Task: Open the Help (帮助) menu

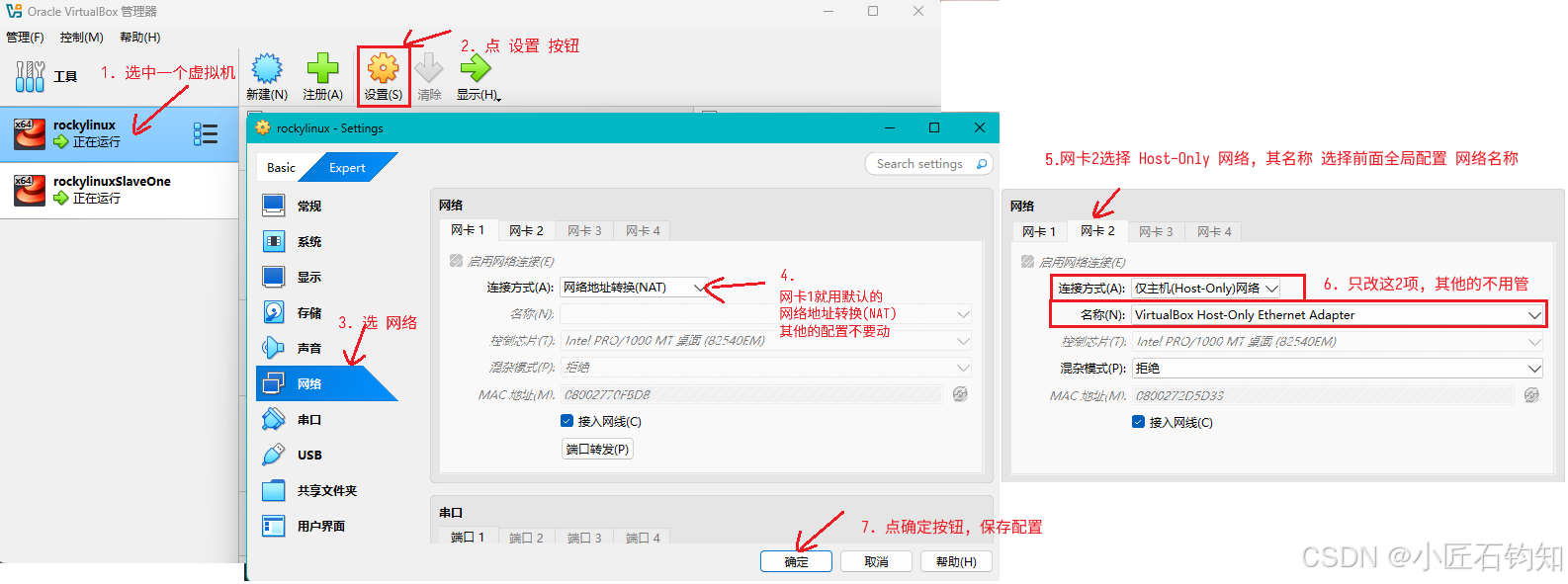Action: click(x=139, y=38)
